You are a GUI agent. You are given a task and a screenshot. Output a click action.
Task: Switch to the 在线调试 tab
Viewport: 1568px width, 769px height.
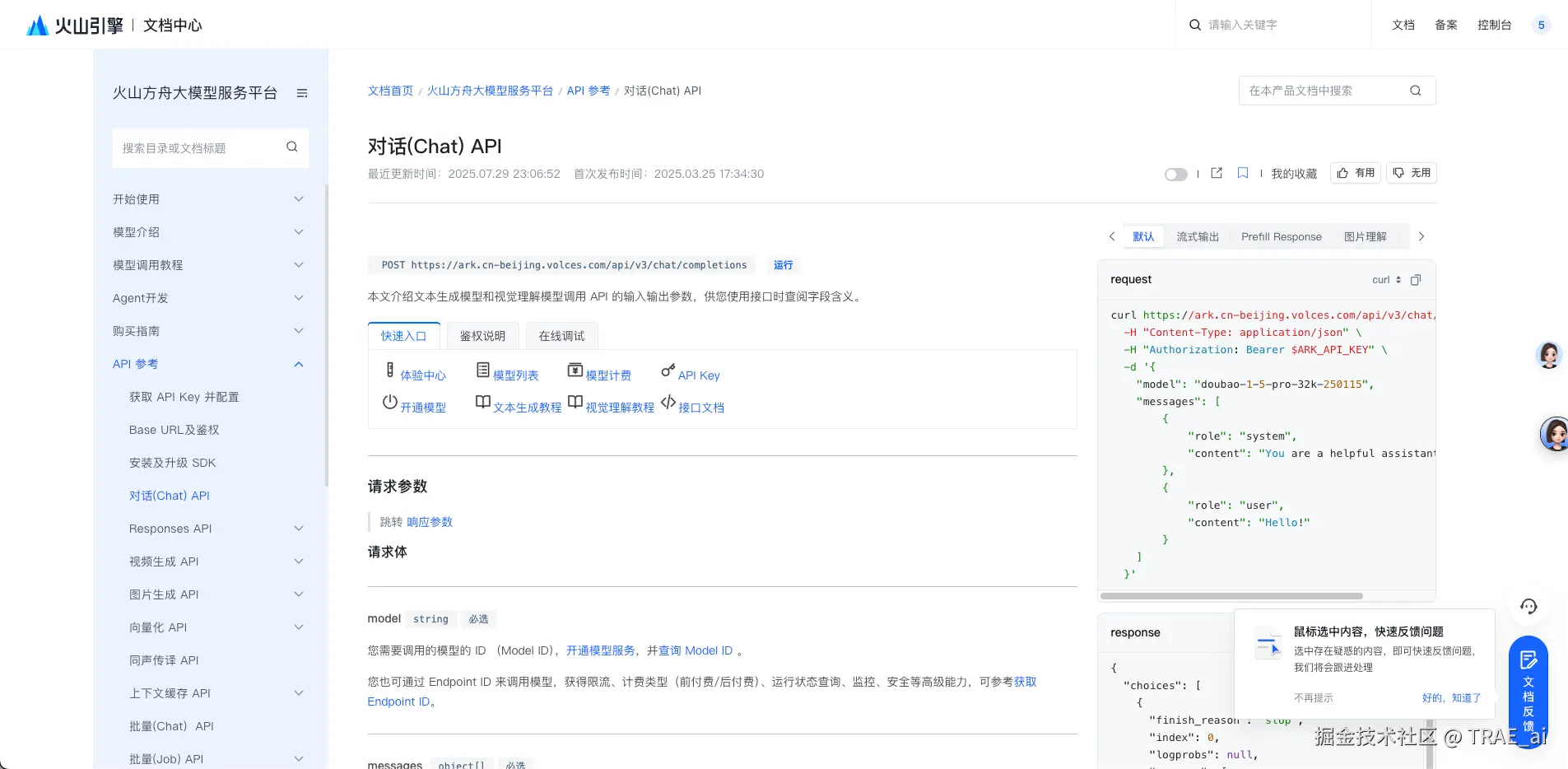click(561, 336)
